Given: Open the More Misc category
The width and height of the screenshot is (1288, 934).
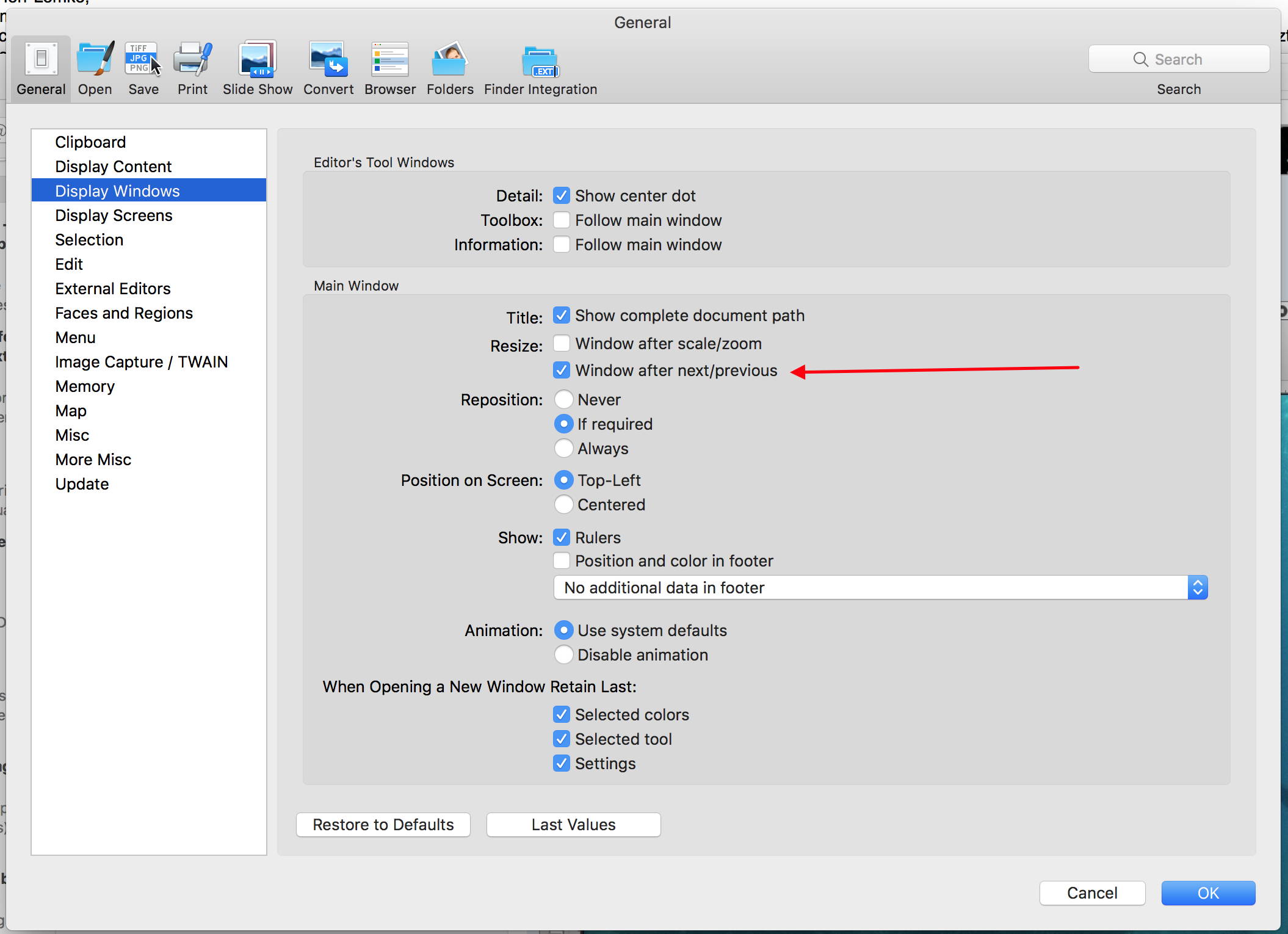Looking at the screenshot, I should point(149,459).
